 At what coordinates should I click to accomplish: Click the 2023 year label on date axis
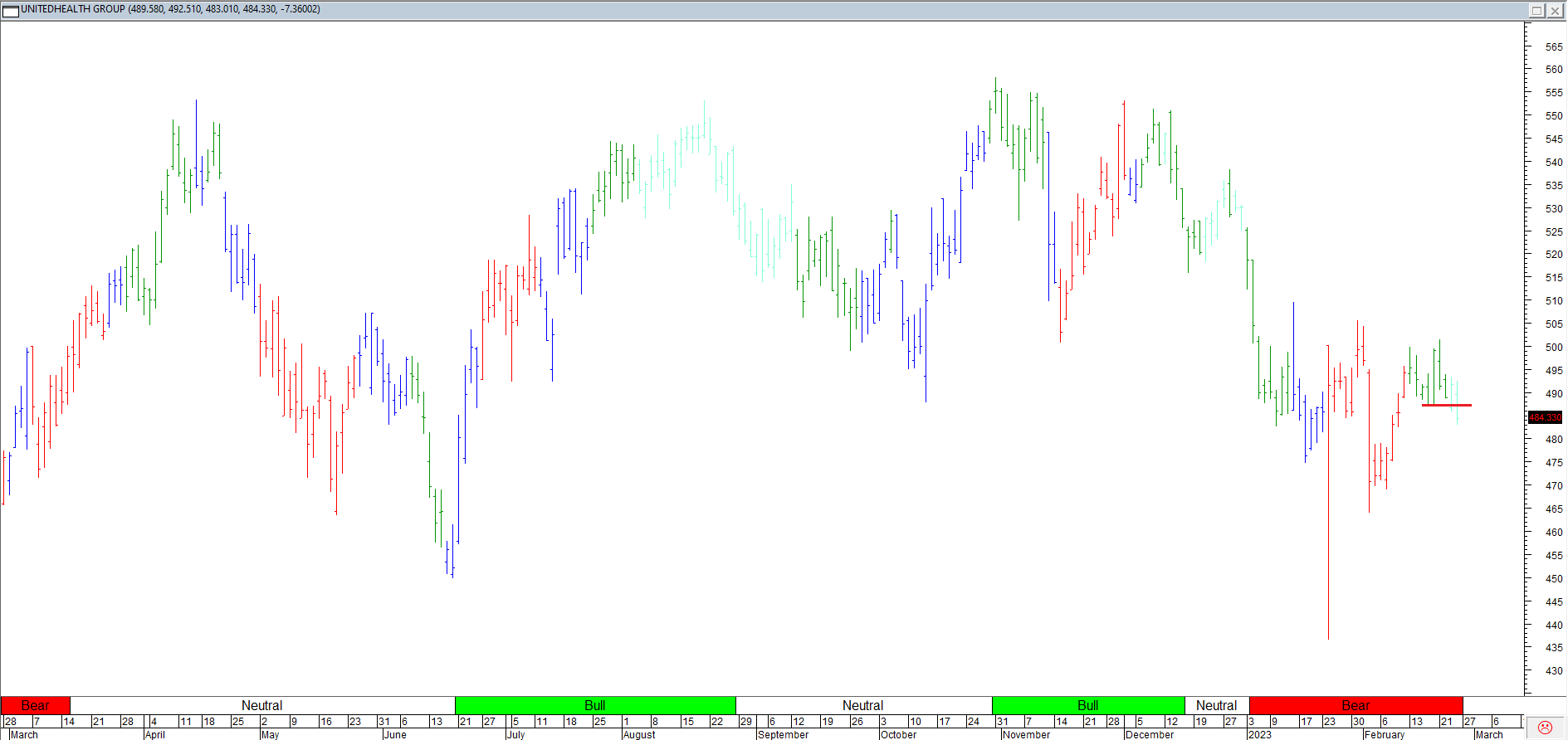tap(1260, 734)
